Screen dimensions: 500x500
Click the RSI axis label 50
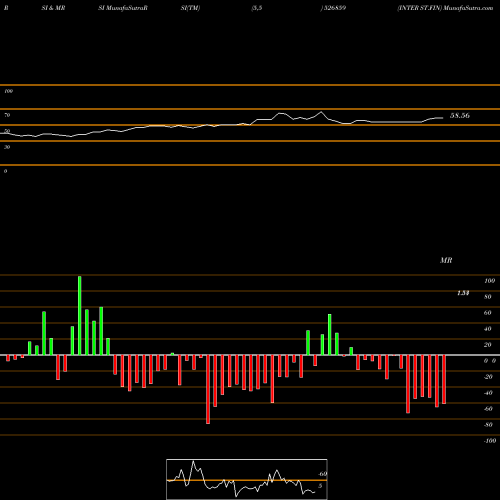click(x=7, y=131)
